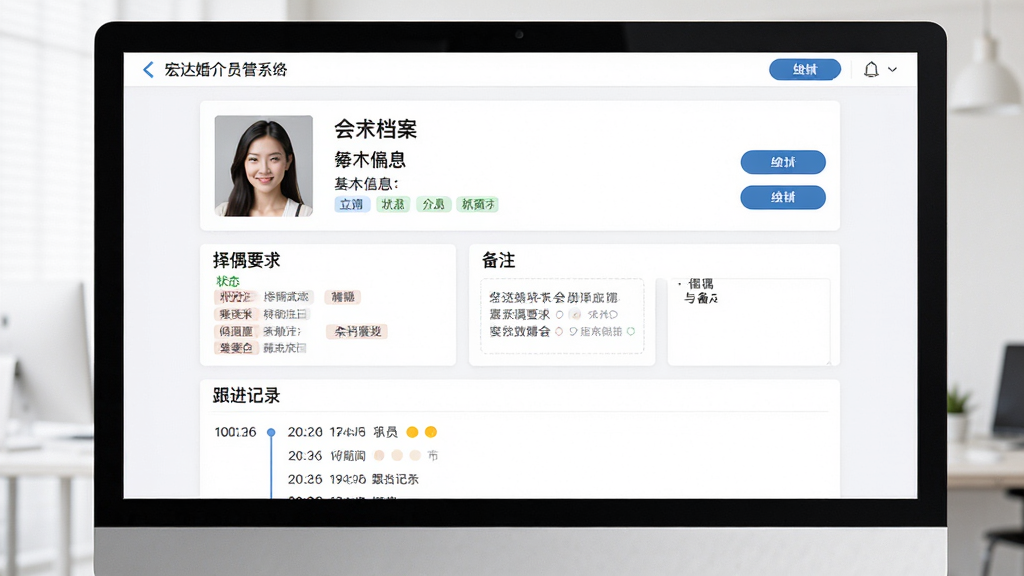Expand the dropdown arrow beside the bell

pyautogui.click(x=893, y=69)
